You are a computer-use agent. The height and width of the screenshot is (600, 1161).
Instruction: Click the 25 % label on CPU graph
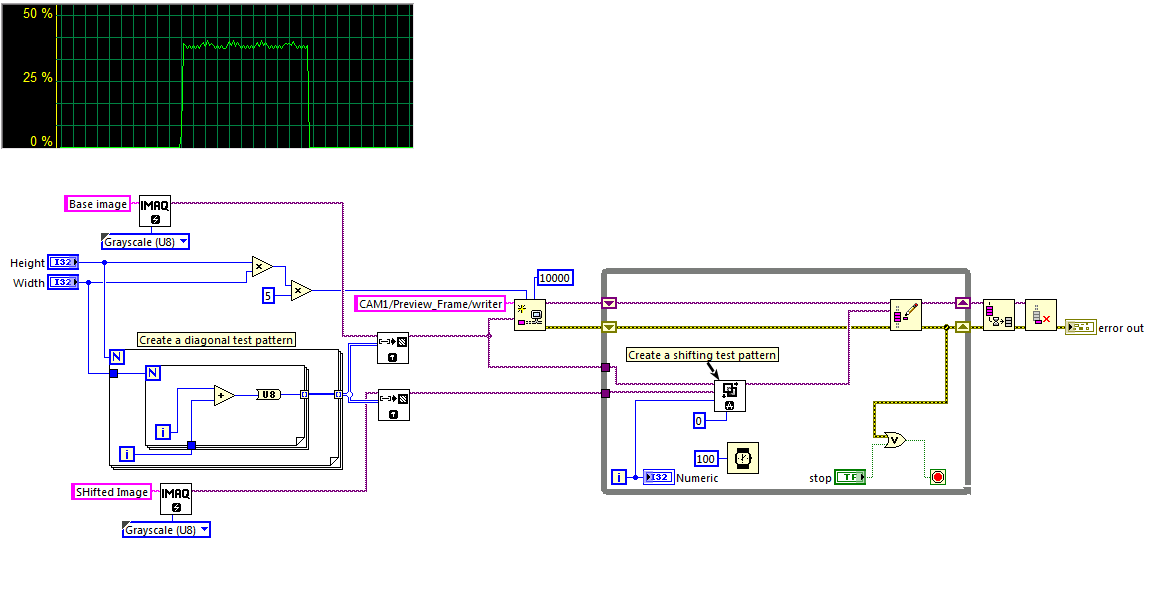pos(38,77)
